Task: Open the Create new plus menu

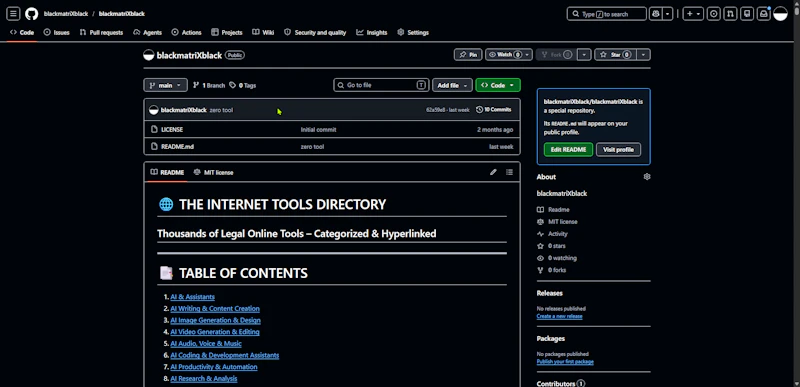Action: click(x=693, y=14)
